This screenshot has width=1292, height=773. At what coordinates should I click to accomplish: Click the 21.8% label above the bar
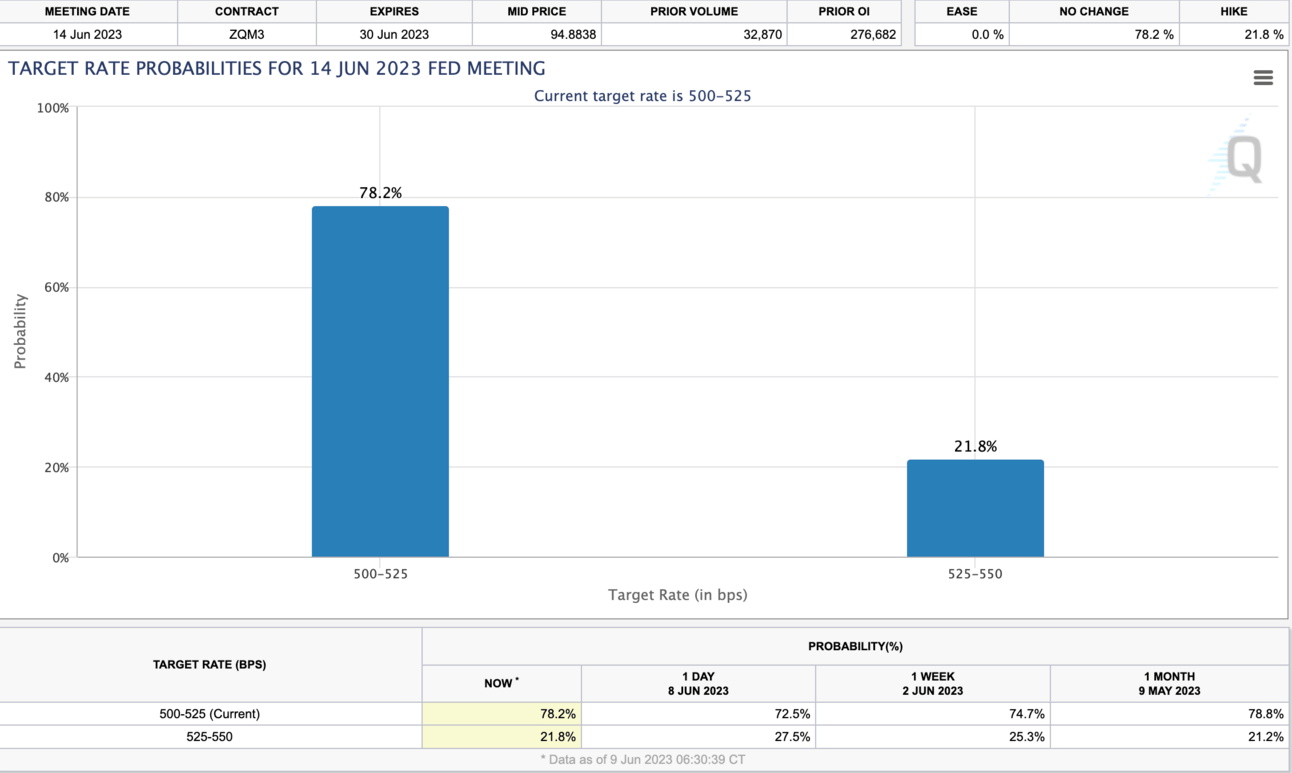[975, 447]
